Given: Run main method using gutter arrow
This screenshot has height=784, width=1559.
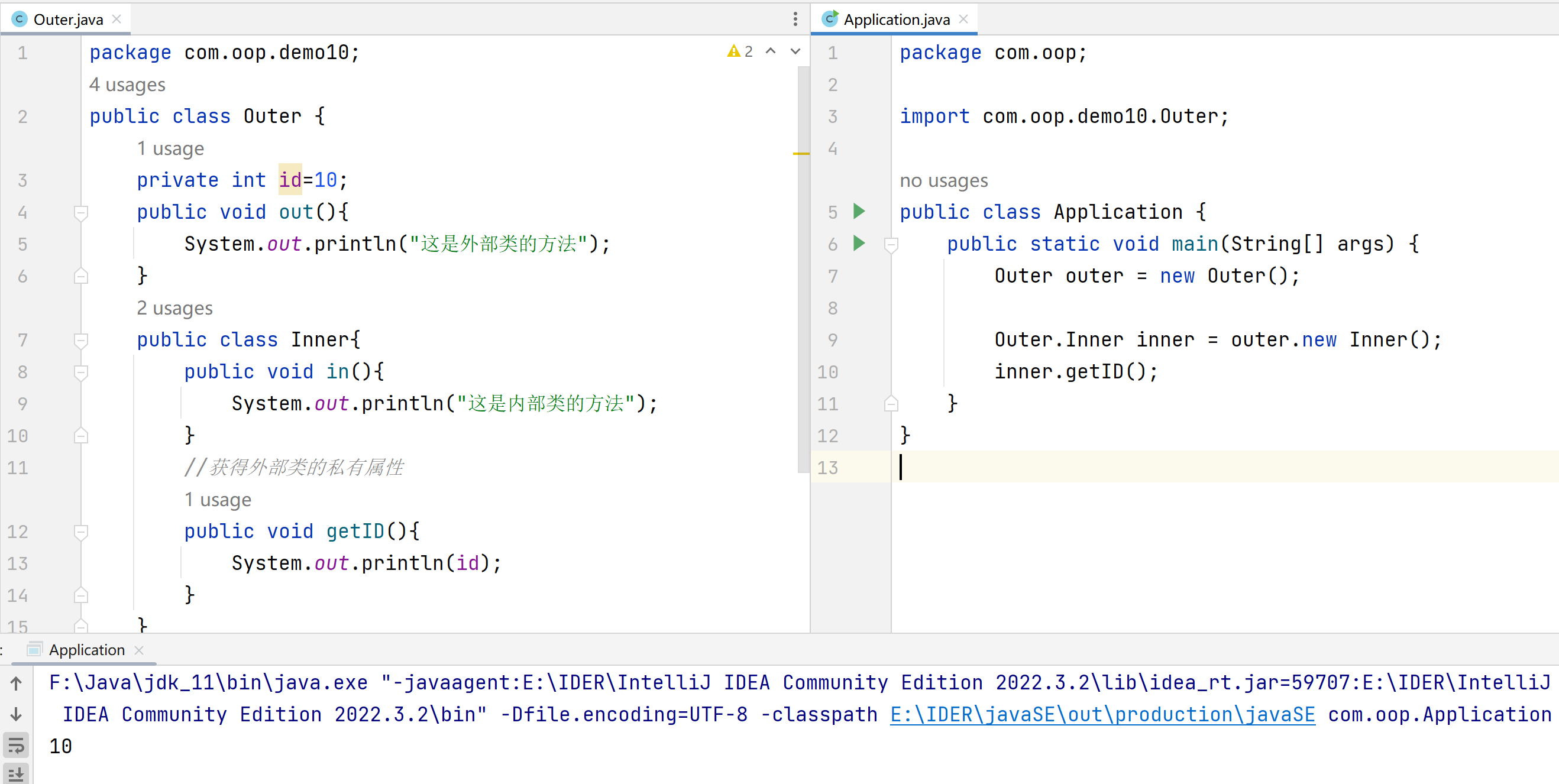Looking at the screenshot, I should (x=858, y=243).
